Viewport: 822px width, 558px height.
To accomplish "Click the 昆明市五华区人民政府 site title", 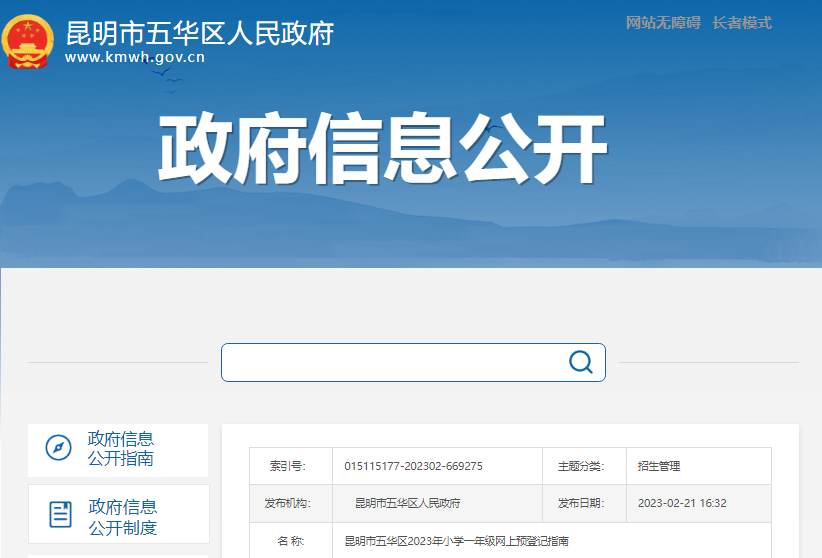I will click(199, 33).
